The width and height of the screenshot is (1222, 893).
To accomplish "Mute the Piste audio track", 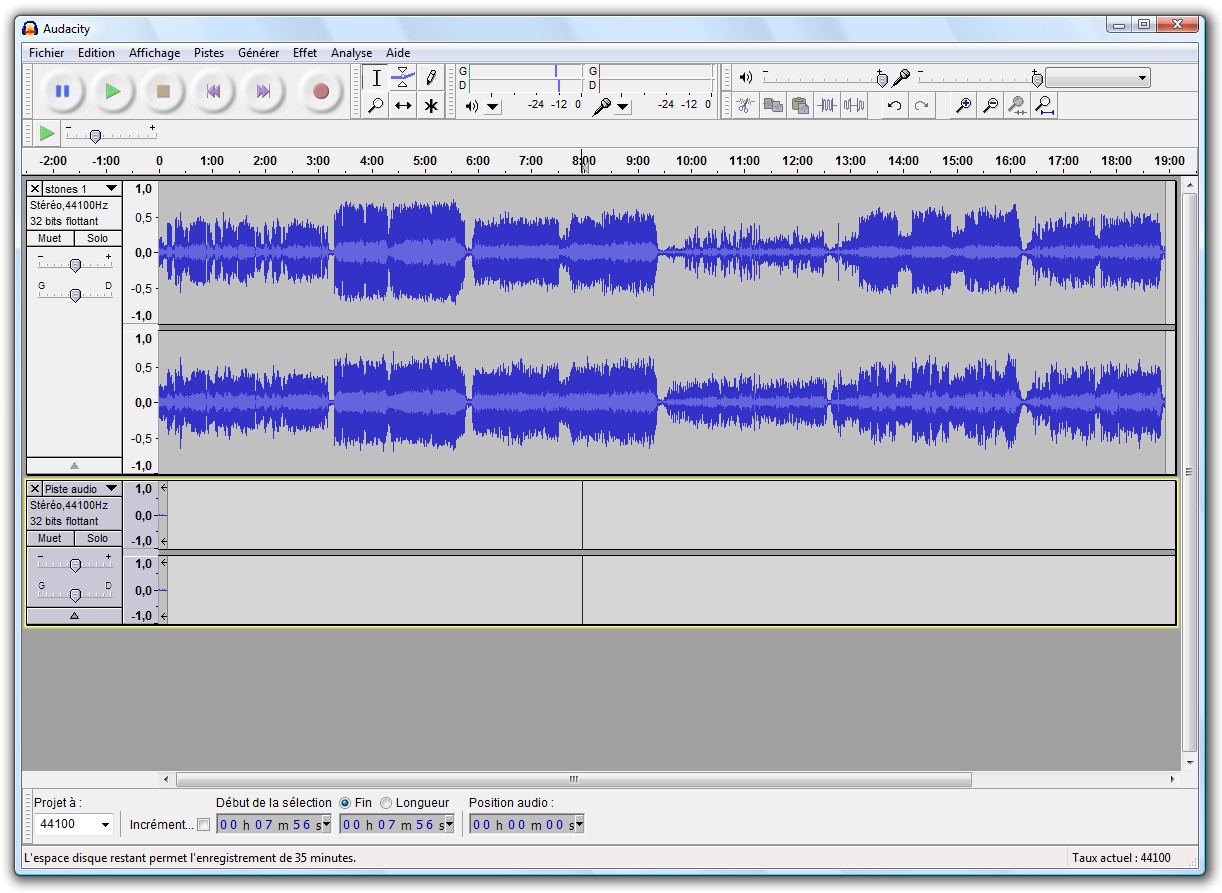I will coord(50,538).
